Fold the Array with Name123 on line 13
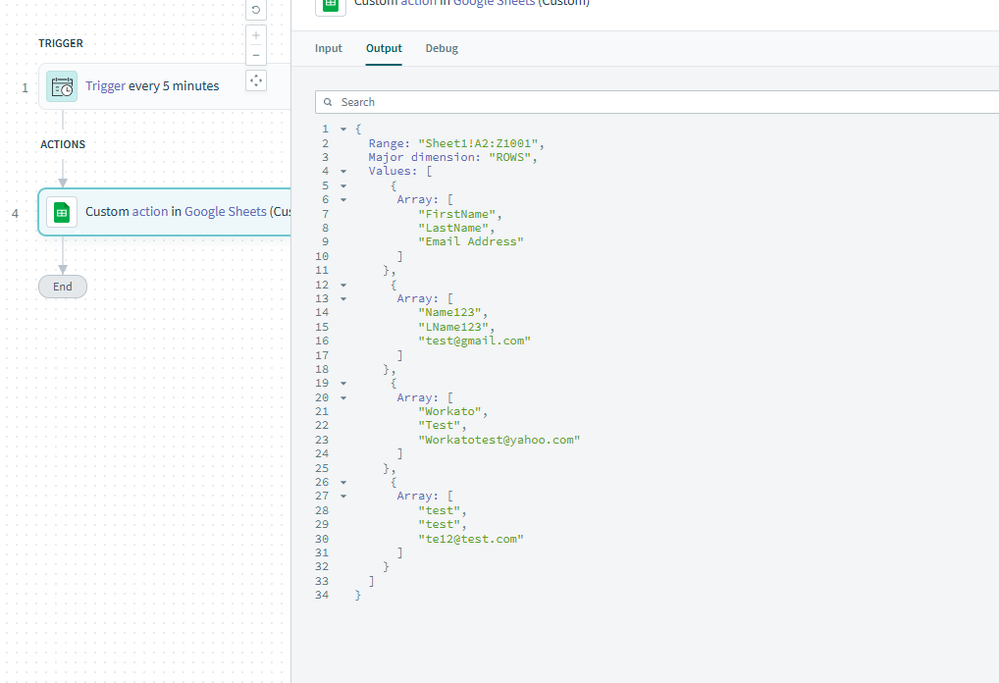Viewport: 999px width, 683px height. click(344, 298)
